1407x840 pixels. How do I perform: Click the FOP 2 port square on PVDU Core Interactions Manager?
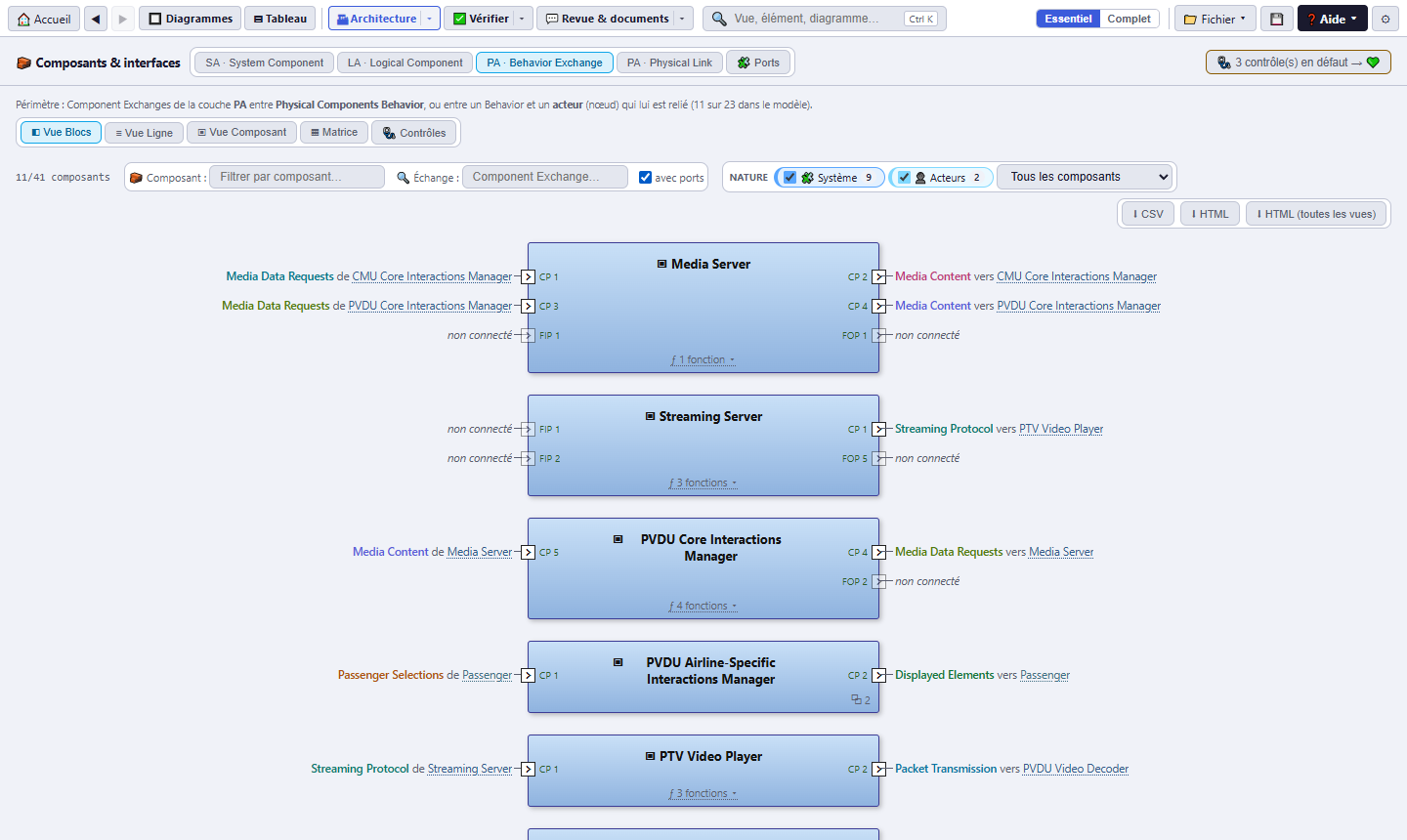878,581
